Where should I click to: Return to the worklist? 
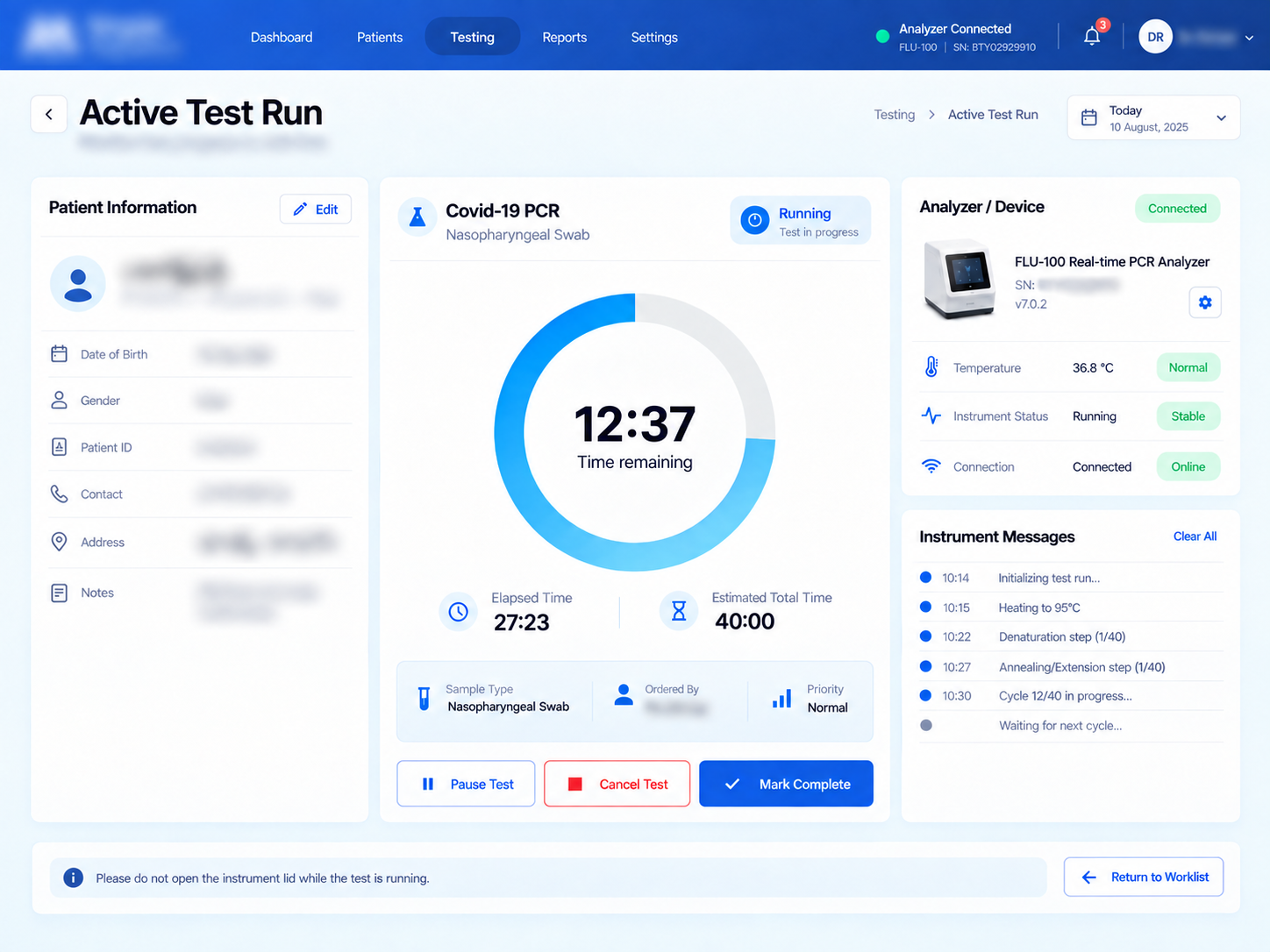[1144, 877]
